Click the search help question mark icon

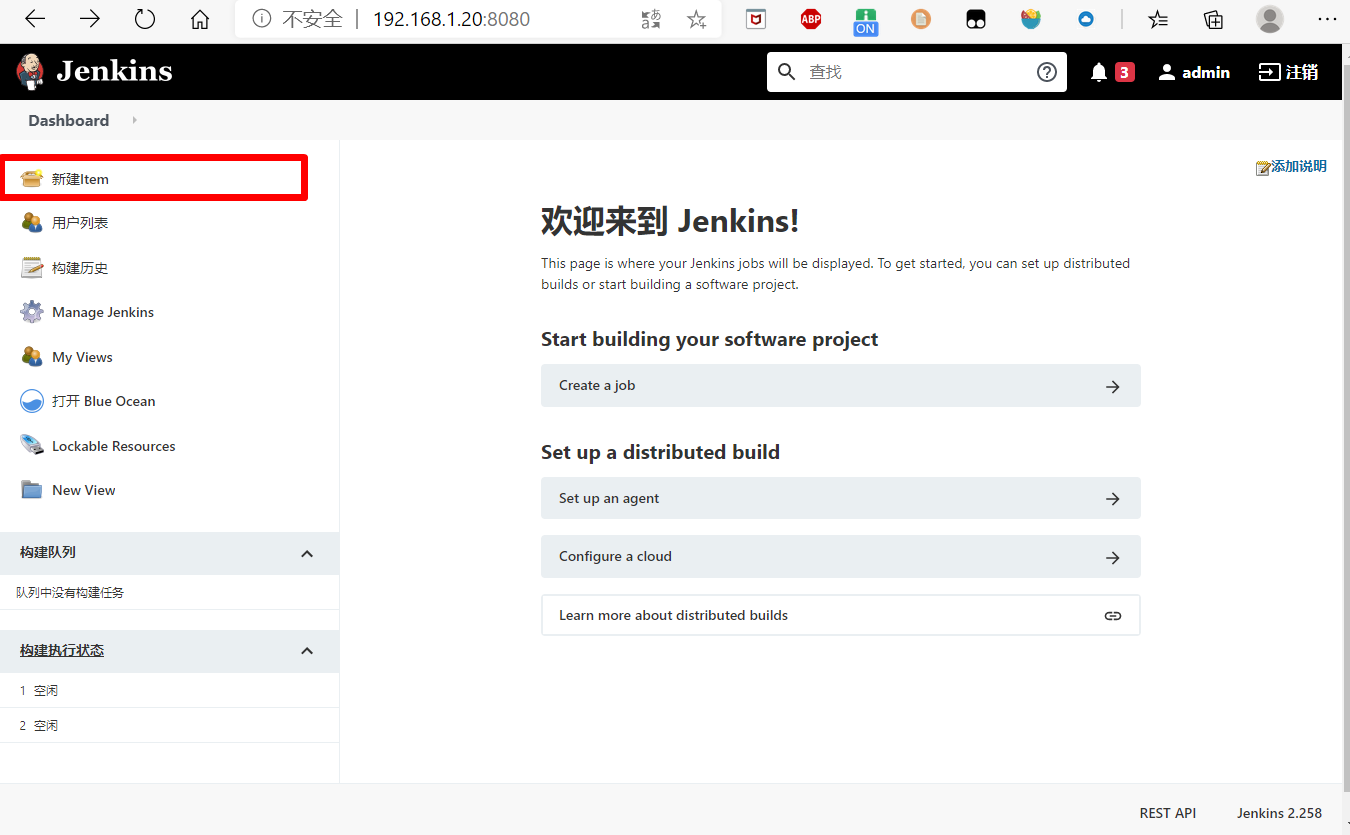[x=1047, y=72]
